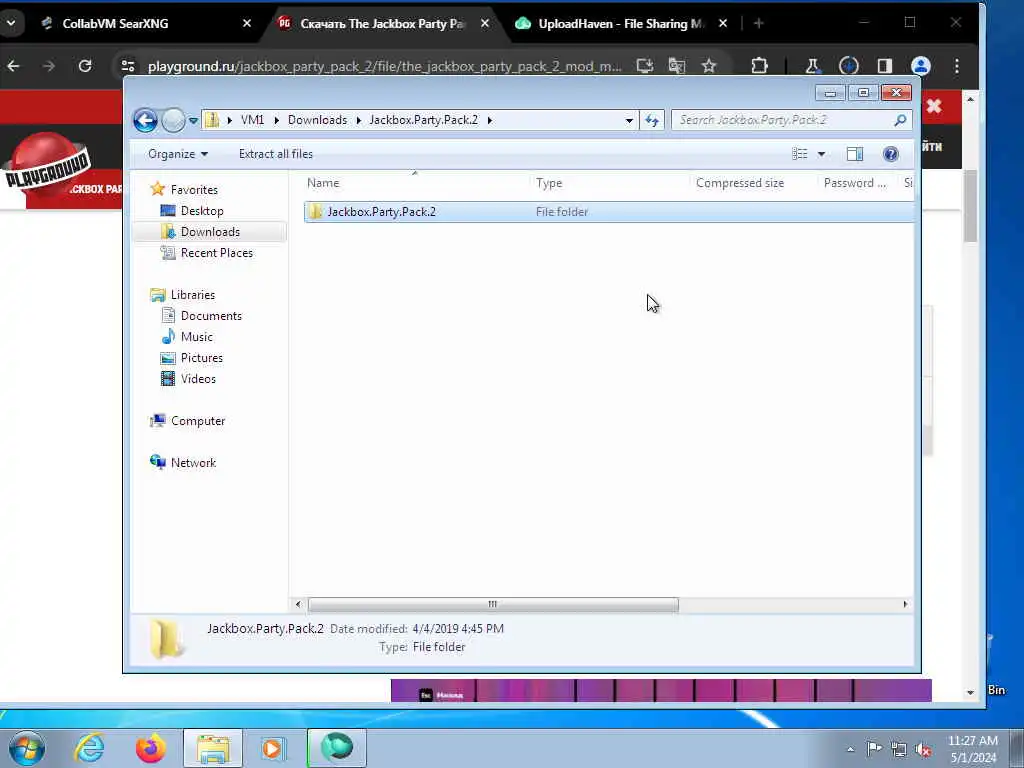Open Chrome labs flask icon
Image resolution: width=1024 pixels, height=768 pixels.
[813, 66]
